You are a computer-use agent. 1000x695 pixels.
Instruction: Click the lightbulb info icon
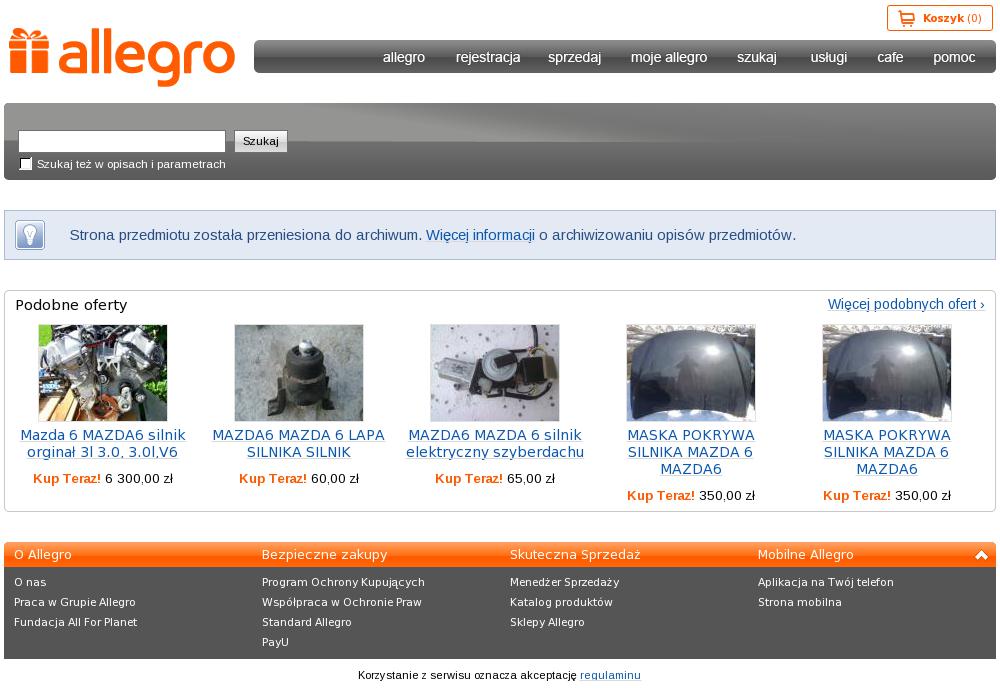(x=30, y=235)
